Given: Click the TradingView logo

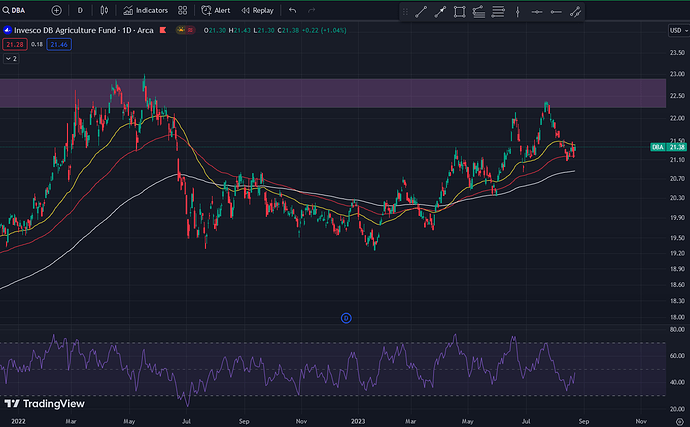Looking at the screenshot, I should 43,404.
